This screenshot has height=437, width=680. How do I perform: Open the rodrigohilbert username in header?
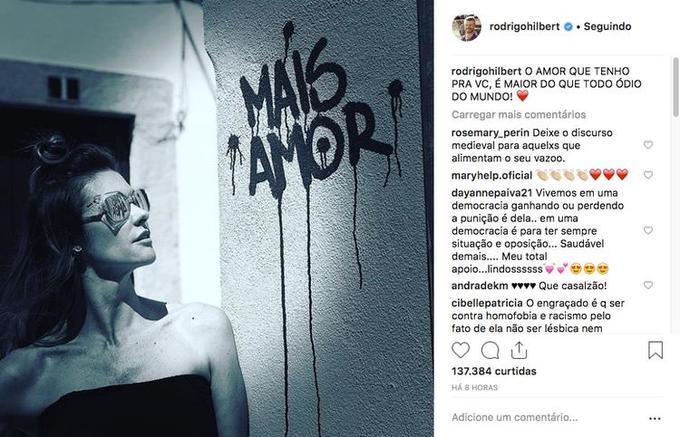pyautogui.click(x=525, y=26)
